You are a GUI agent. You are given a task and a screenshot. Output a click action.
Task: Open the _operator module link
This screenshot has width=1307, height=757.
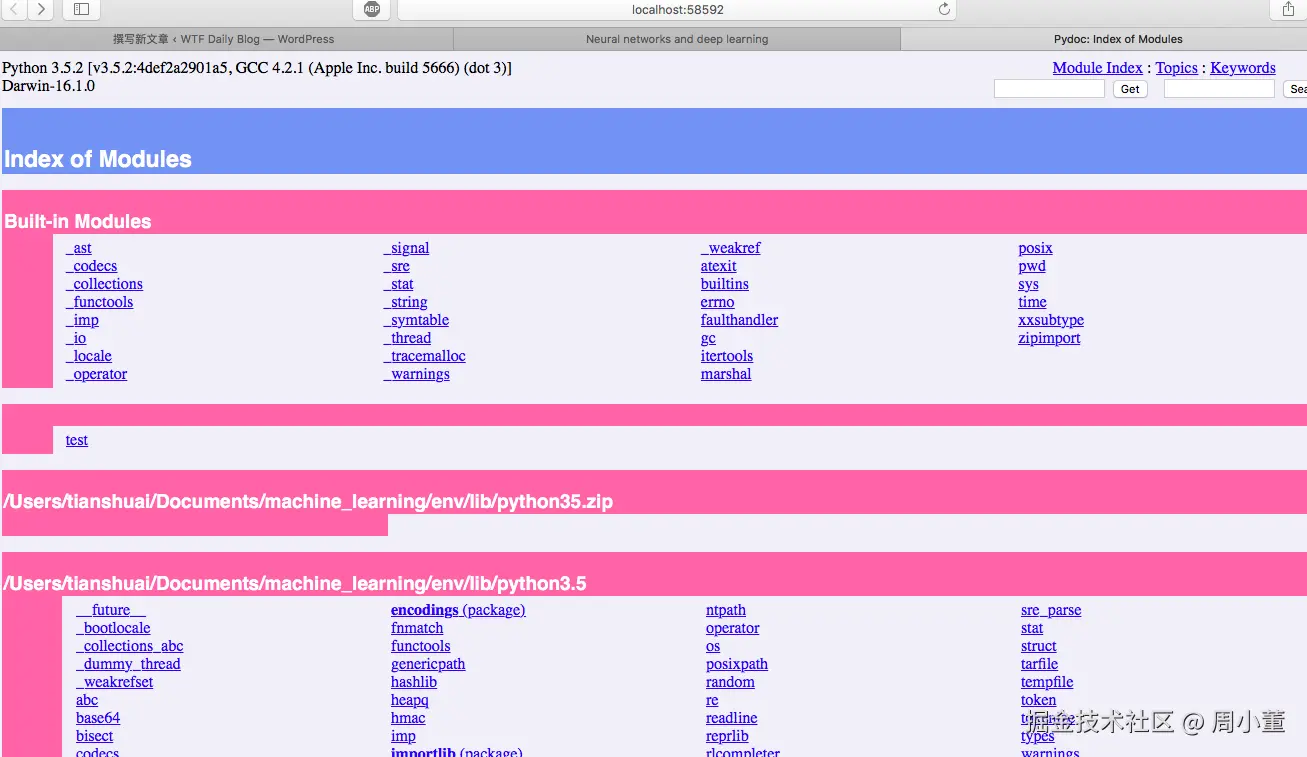[96, 374]
